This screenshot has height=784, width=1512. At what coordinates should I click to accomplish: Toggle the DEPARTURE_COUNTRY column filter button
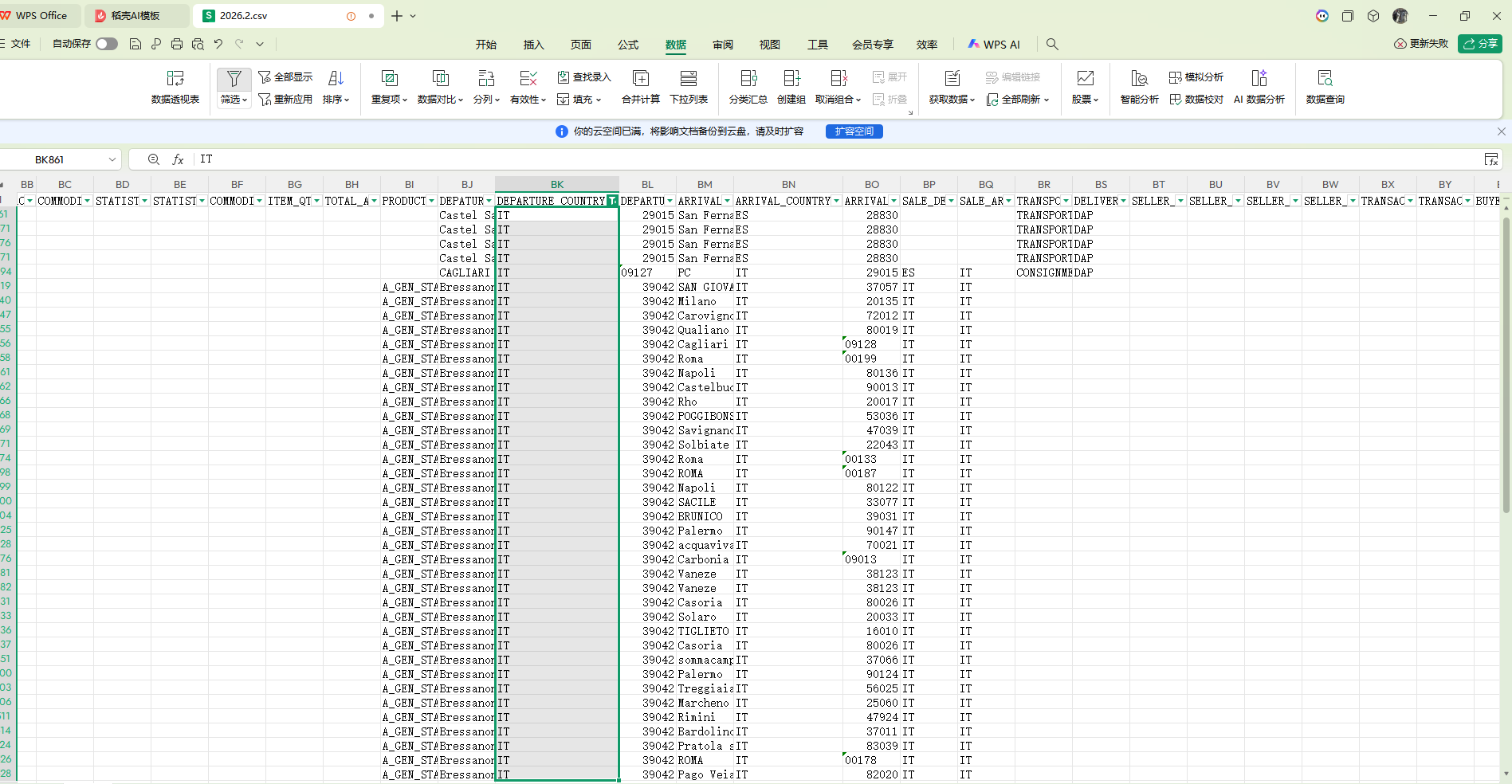click(x=612, y=201)
